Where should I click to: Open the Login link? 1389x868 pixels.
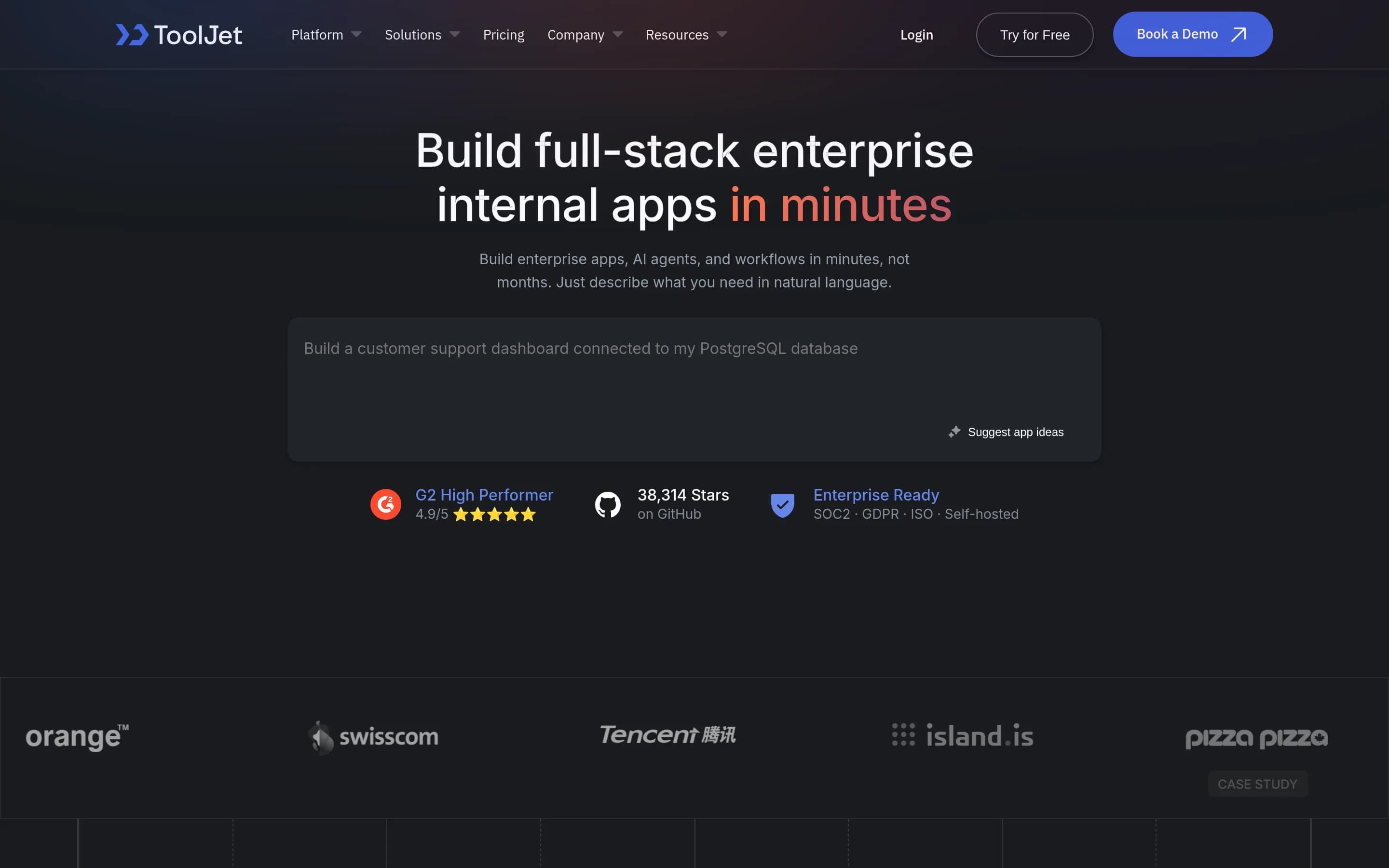[x=917, y=35]
